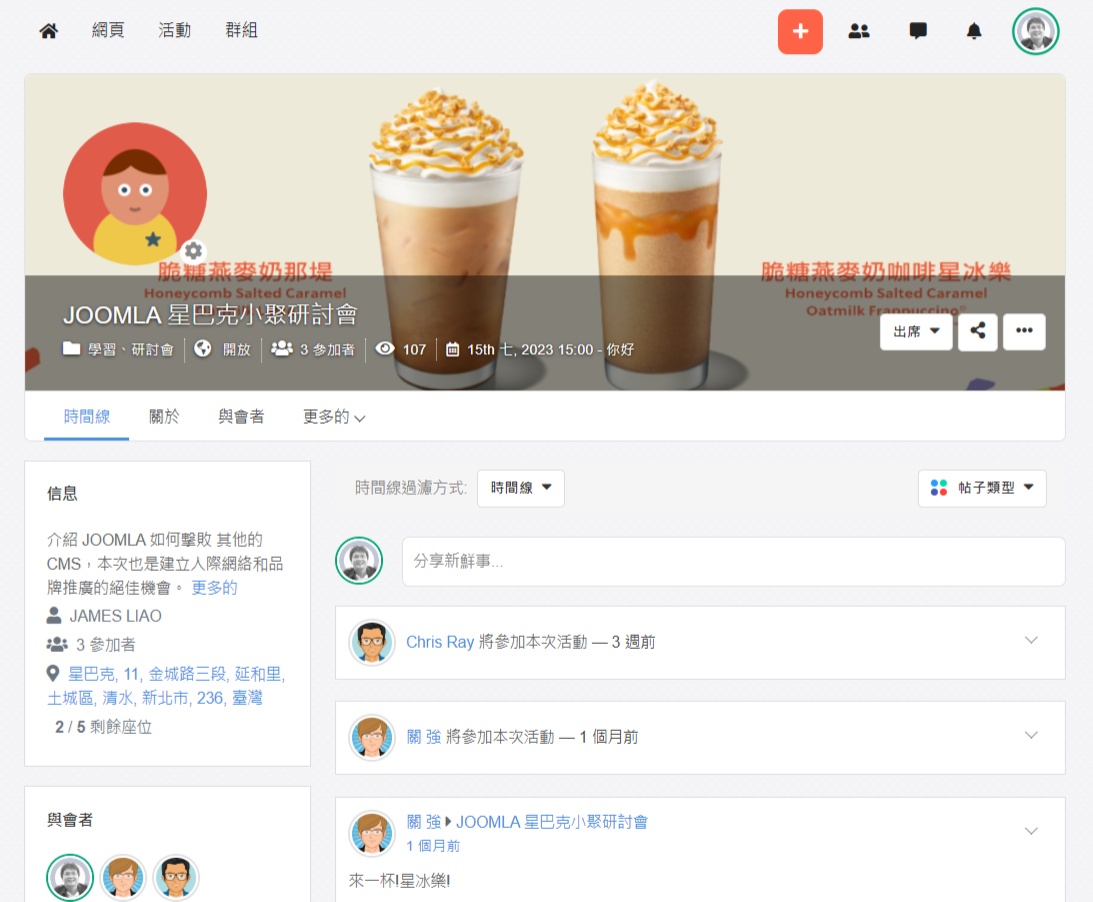Screen dimensions: 1093x902
Task: Click the first attendee avatar in 與會者
Action: tap(70, 878)
